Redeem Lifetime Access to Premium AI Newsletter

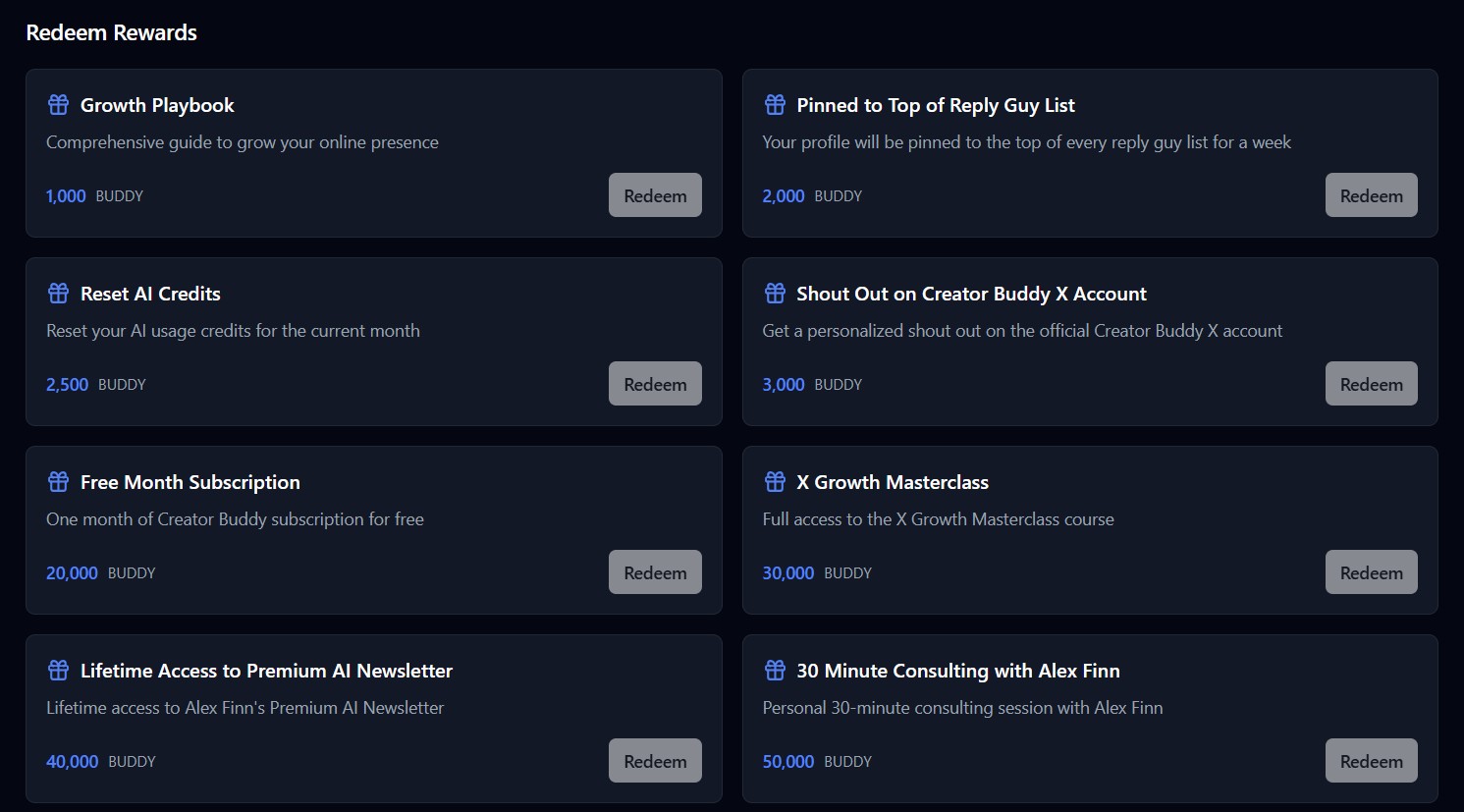coord(655,760)
